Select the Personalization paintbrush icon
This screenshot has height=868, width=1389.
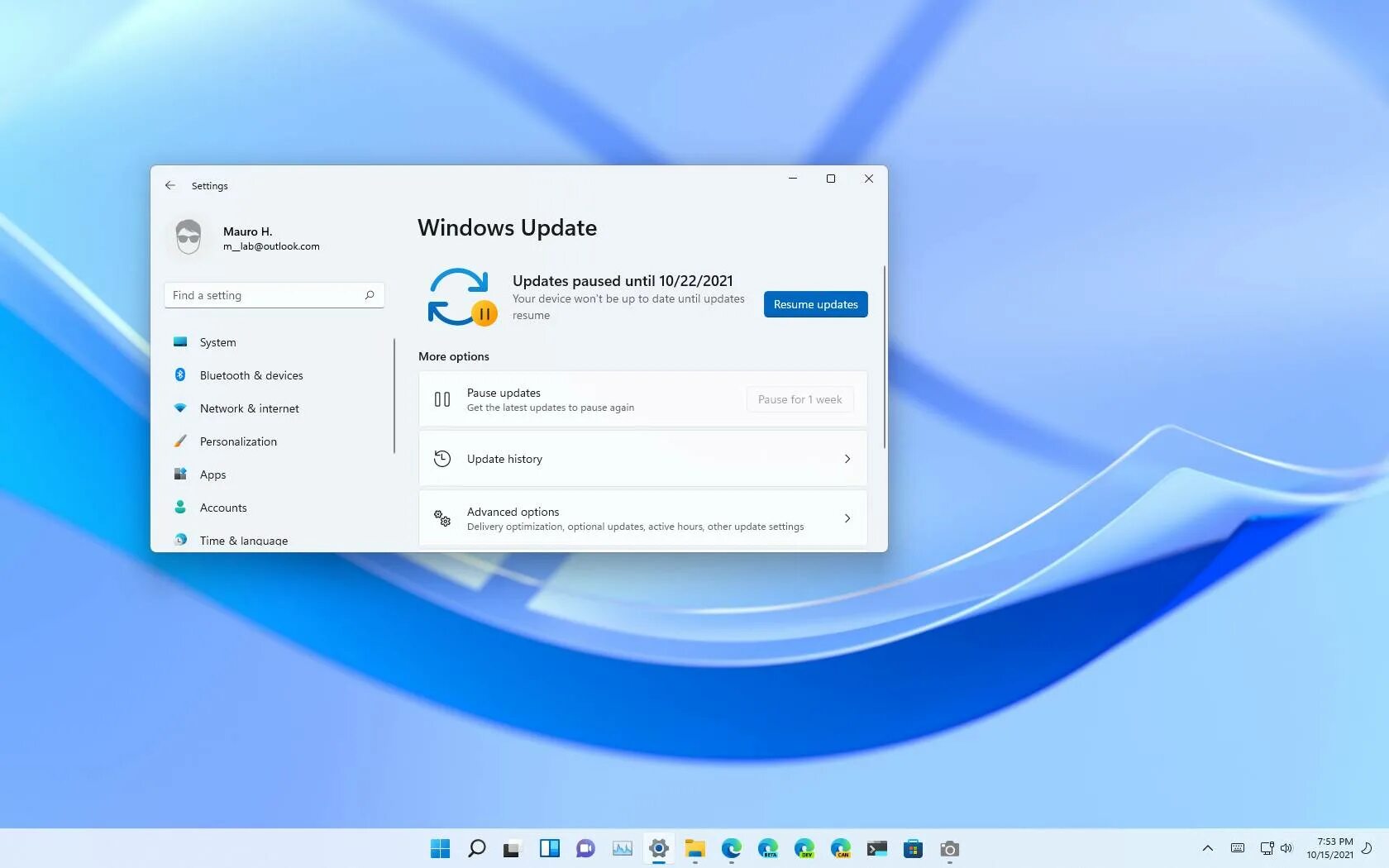(x=181, y=441)
